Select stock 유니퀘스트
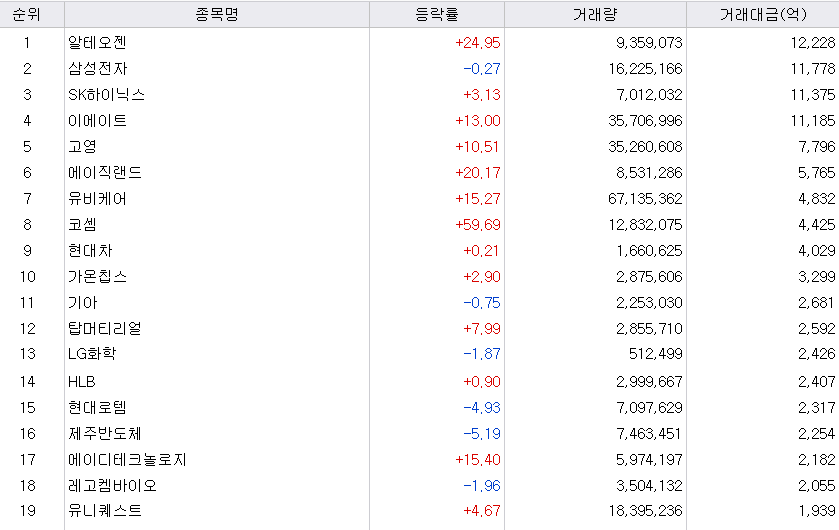Screen dimensions: 839x530 [105, 511]
